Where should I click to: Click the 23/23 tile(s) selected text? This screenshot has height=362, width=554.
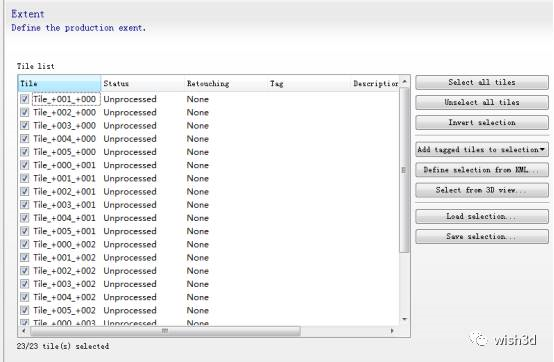63,346
